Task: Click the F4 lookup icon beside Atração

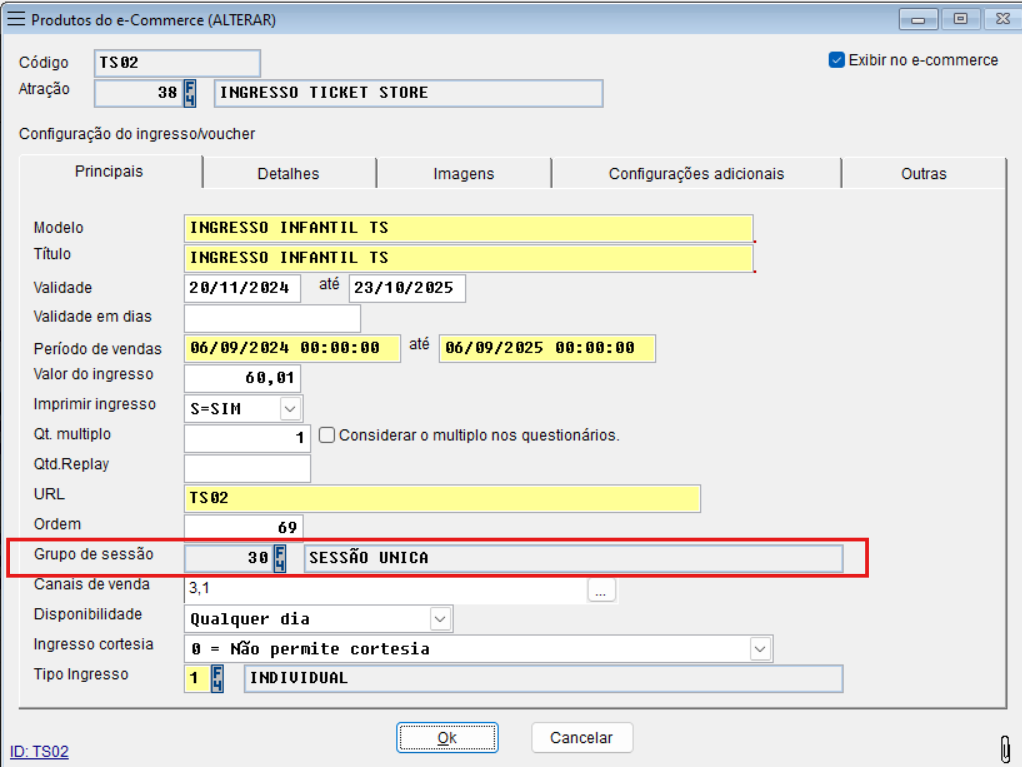Action: (190, 93)
